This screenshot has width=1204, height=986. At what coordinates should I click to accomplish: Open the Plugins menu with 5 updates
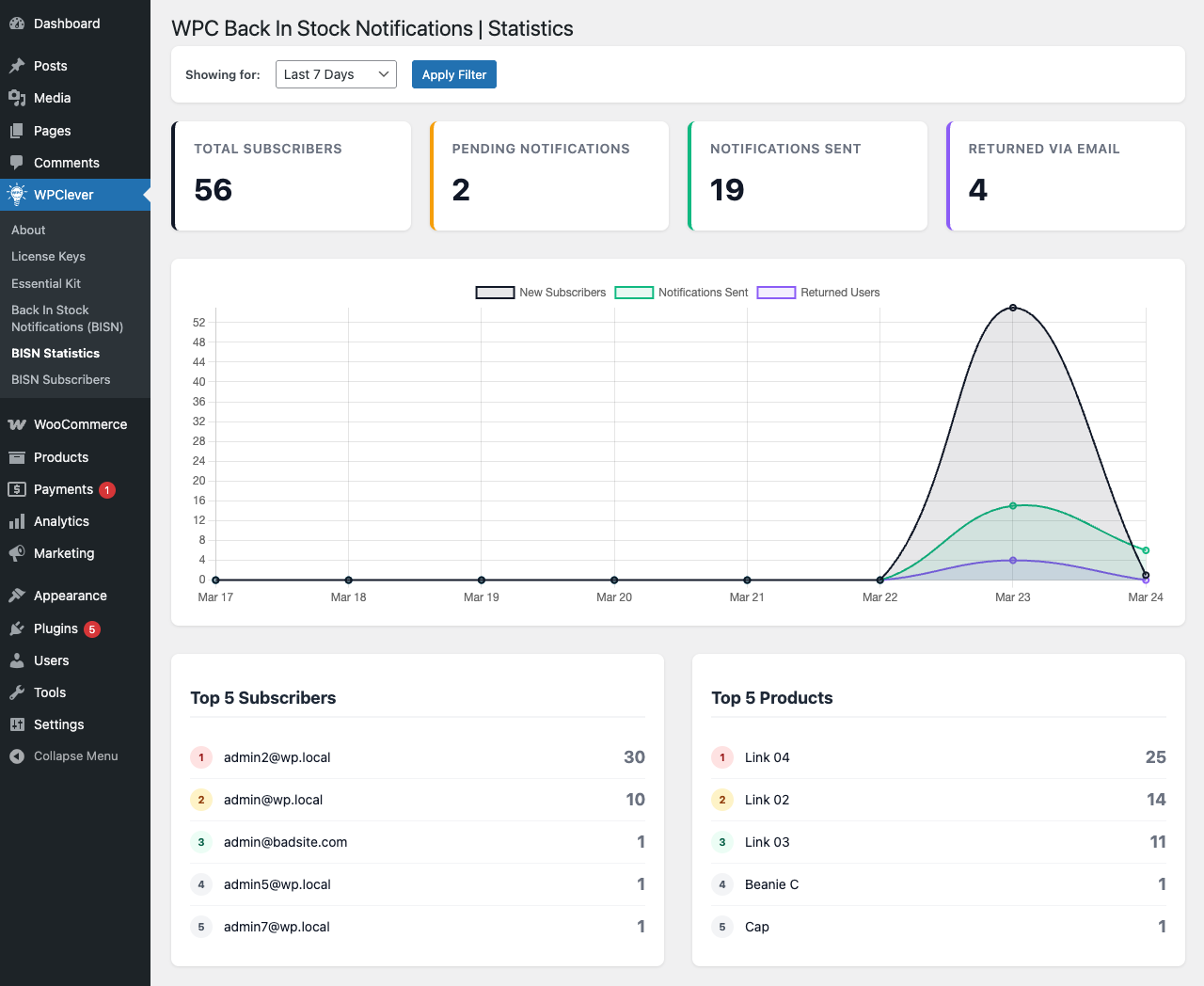55,628
